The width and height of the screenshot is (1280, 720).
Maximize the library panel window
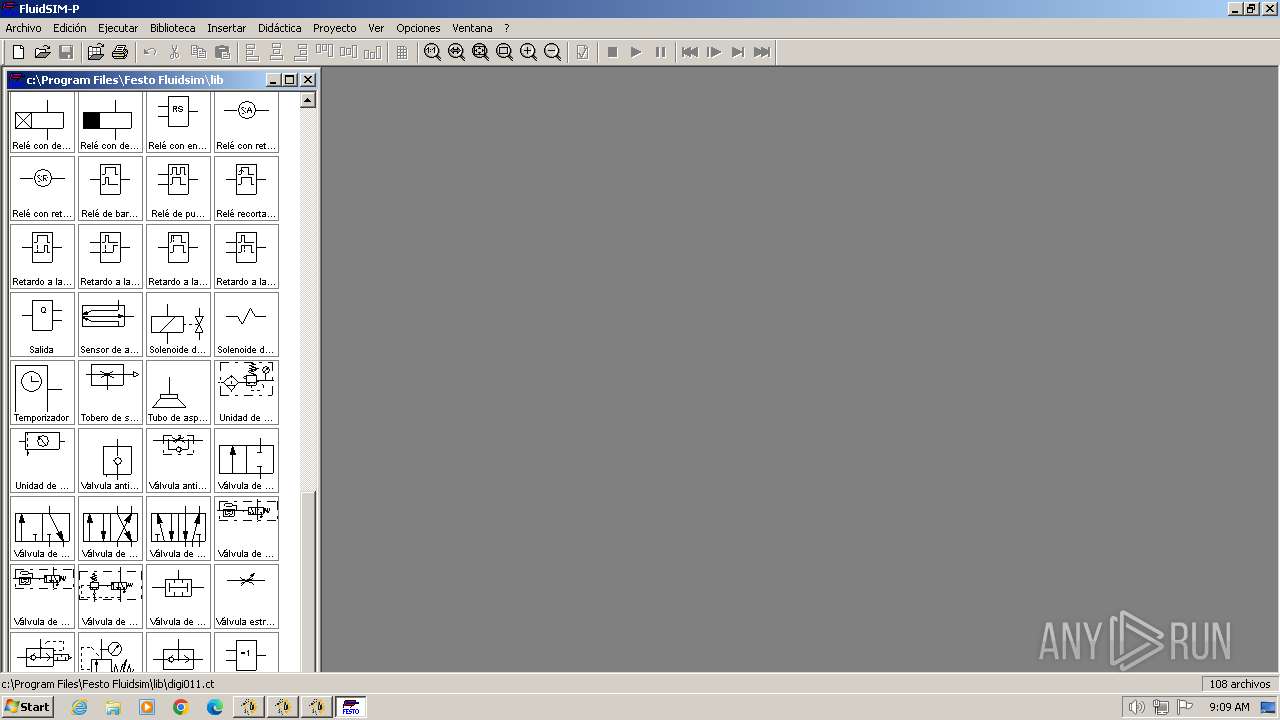tap(290, 80)
